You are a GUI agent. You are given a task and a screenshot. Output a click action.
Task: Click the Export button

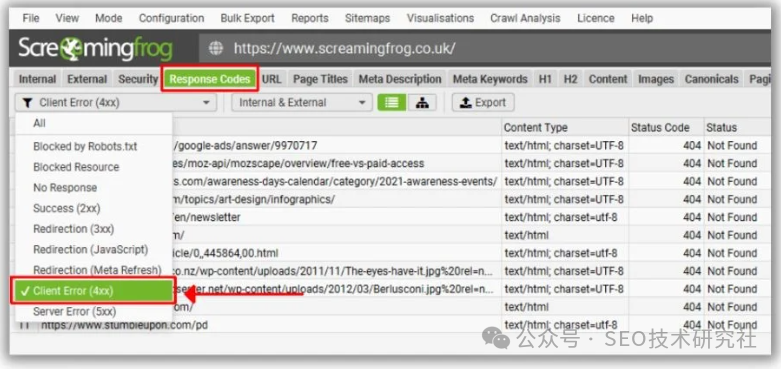[x=483, y=103]
